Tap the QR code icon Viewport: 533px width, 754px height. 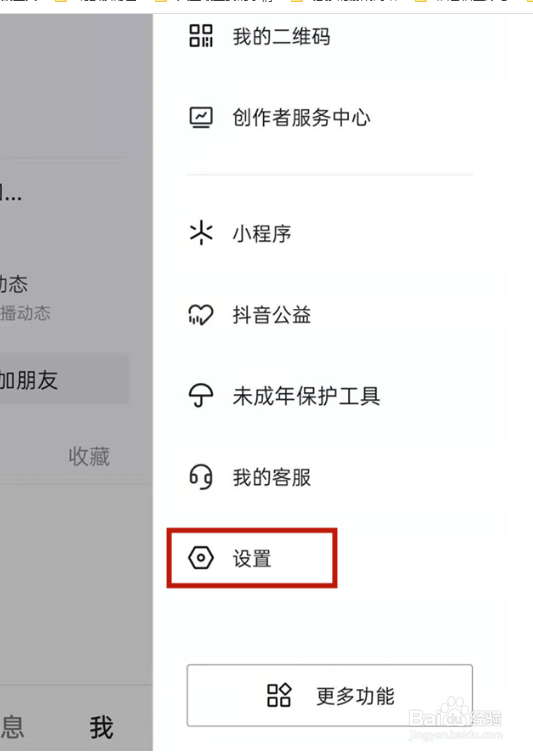201,36
